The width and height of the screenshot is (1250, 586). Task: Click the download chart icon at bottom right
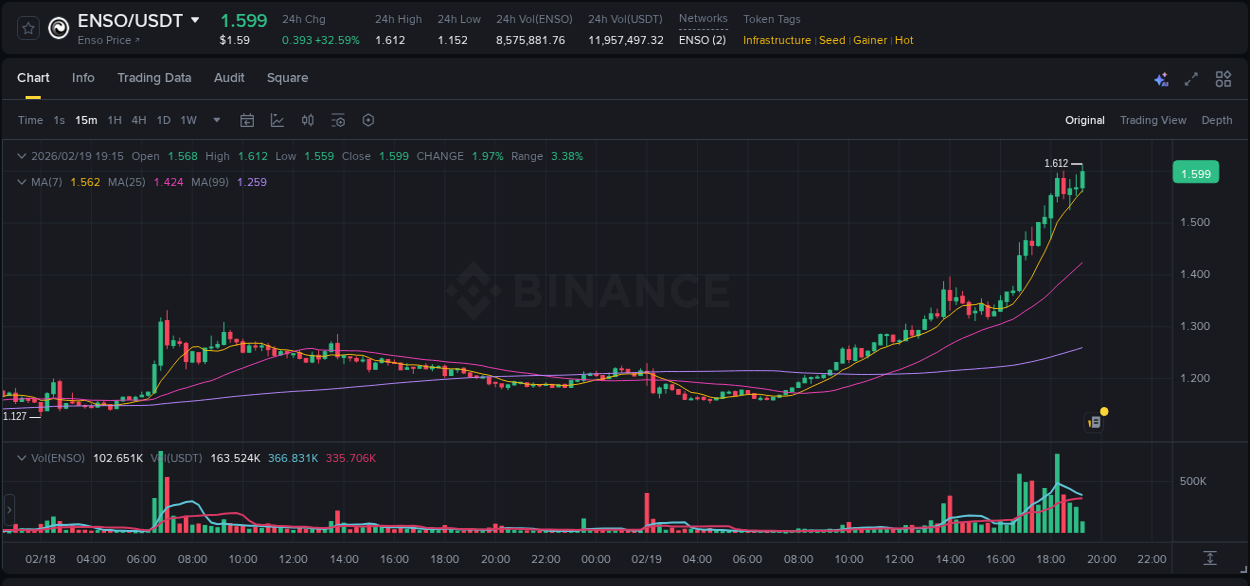click(1210, 559)
